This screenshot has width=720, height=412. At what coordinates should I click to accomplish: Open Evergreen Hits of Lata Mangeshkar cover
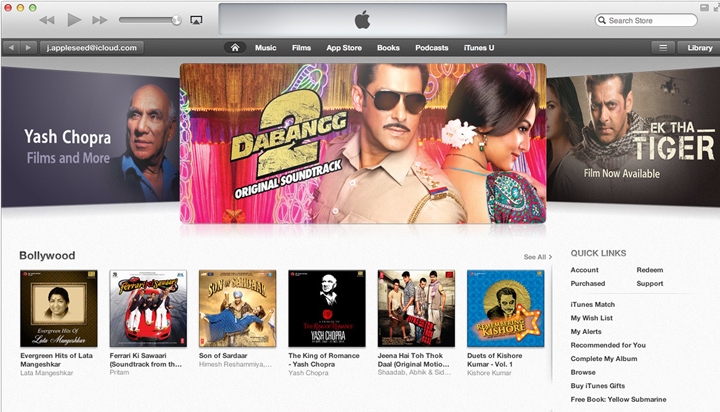pos(59,308)
